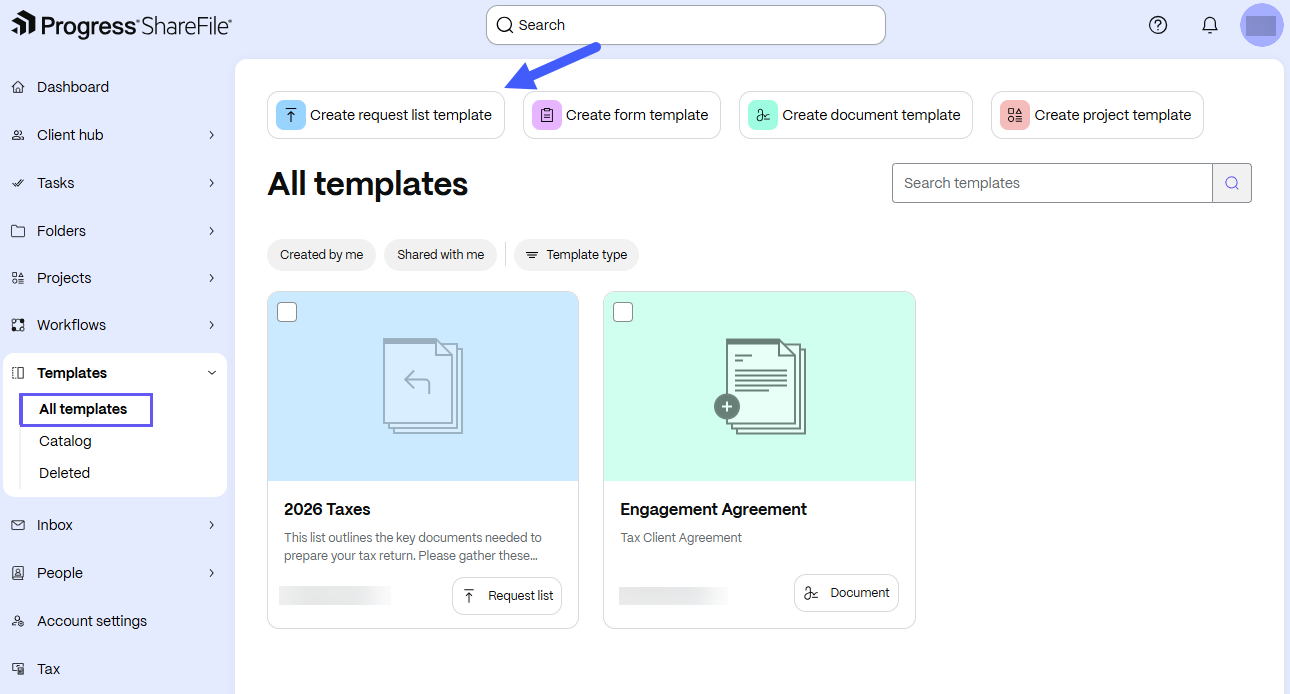Click the red shapes icon on Create project template
Screen dimensions: 1290x694
coord(1015,115)
